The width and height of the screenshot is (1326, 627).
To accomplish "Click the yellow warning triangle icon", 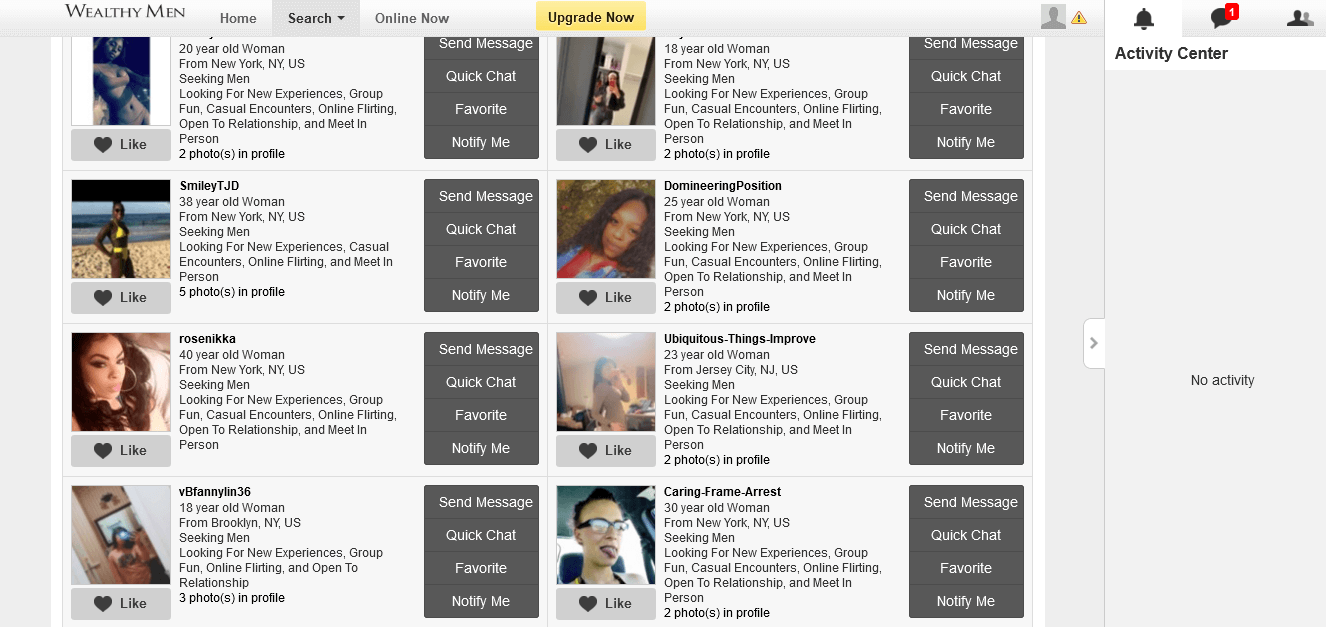I will click(x=1079, y=18).
